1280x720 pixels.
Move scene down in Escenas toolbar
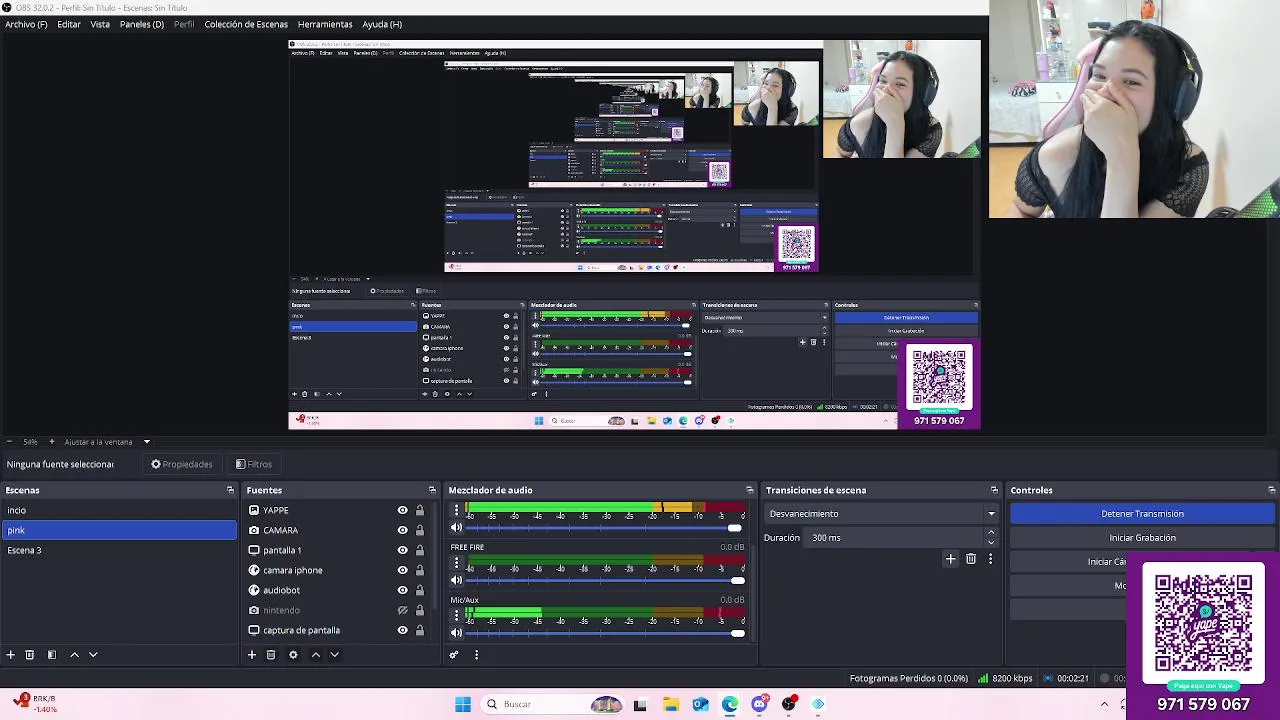pos(93,655)
